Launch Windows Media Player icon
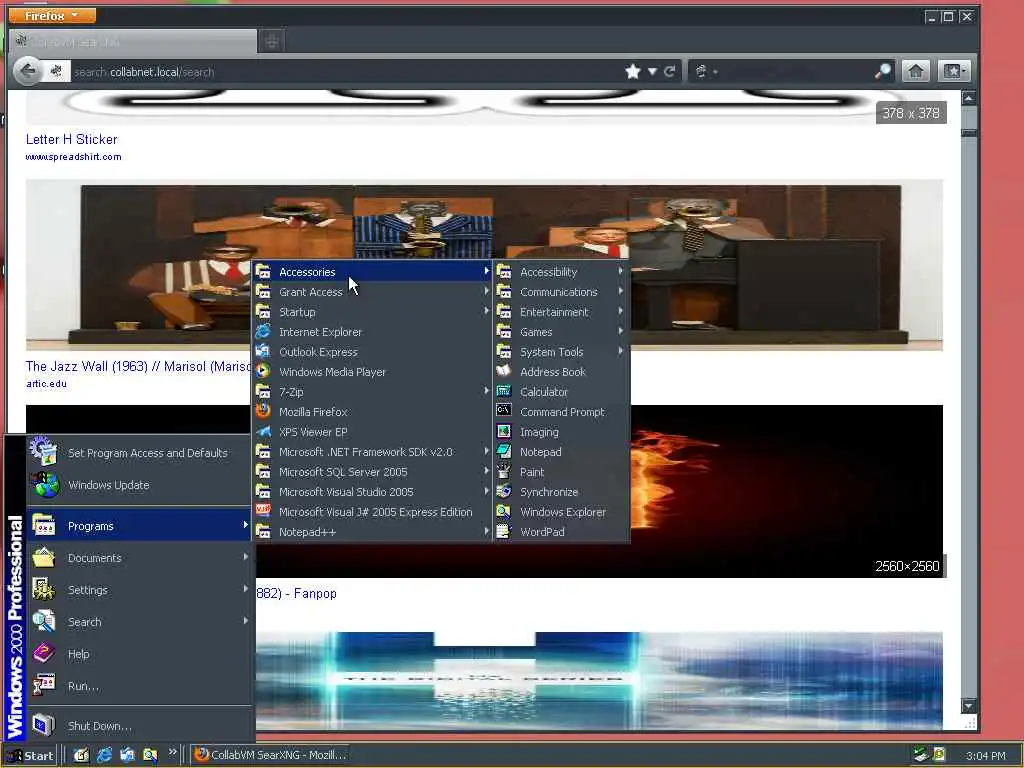Viewport: 1024px width, 768px height. [x=263, y=371]
